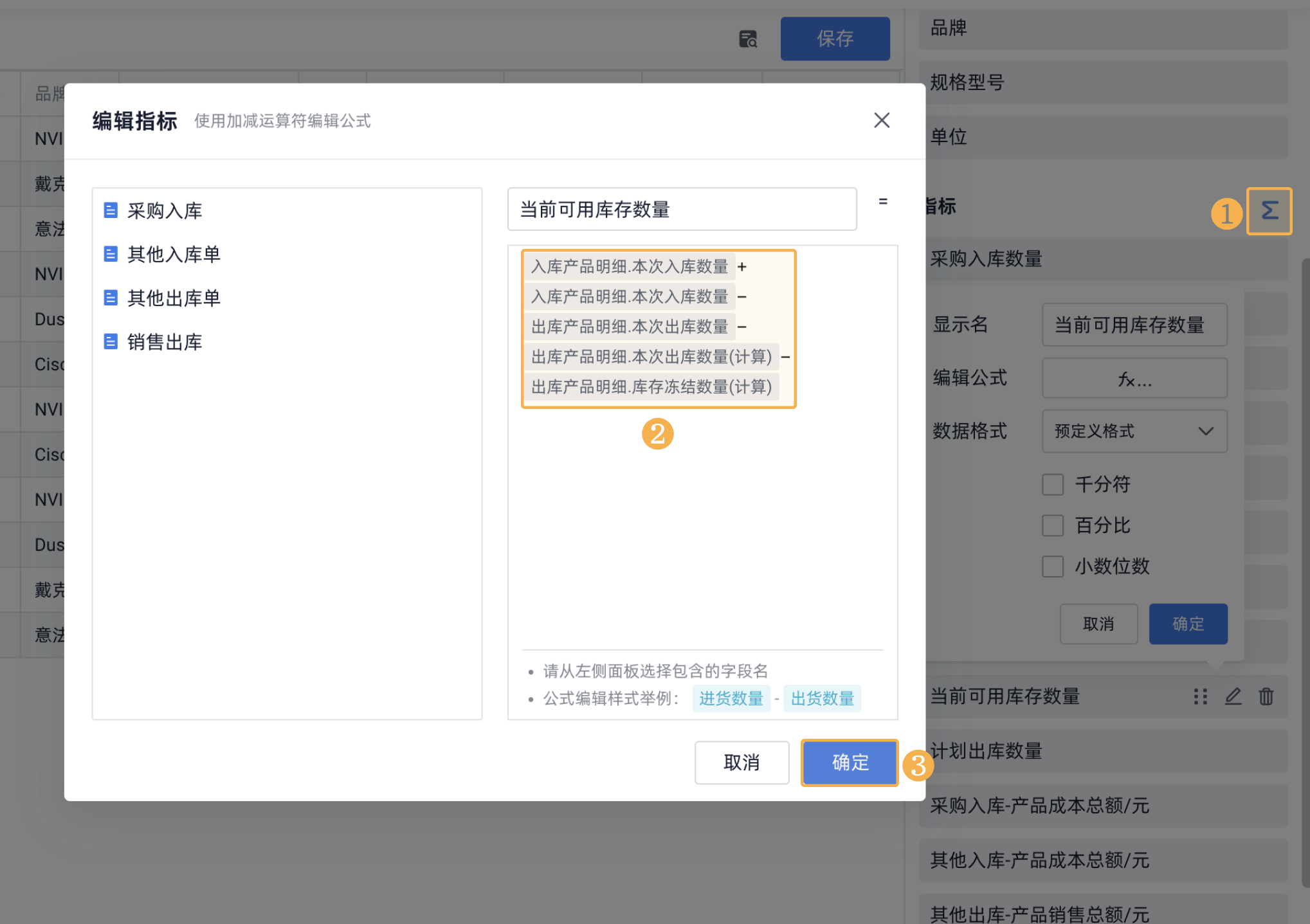The height and width of the screenshot is (924, 1310).
Task: Open the fx formula editor field
Action: click(1134, 379)
